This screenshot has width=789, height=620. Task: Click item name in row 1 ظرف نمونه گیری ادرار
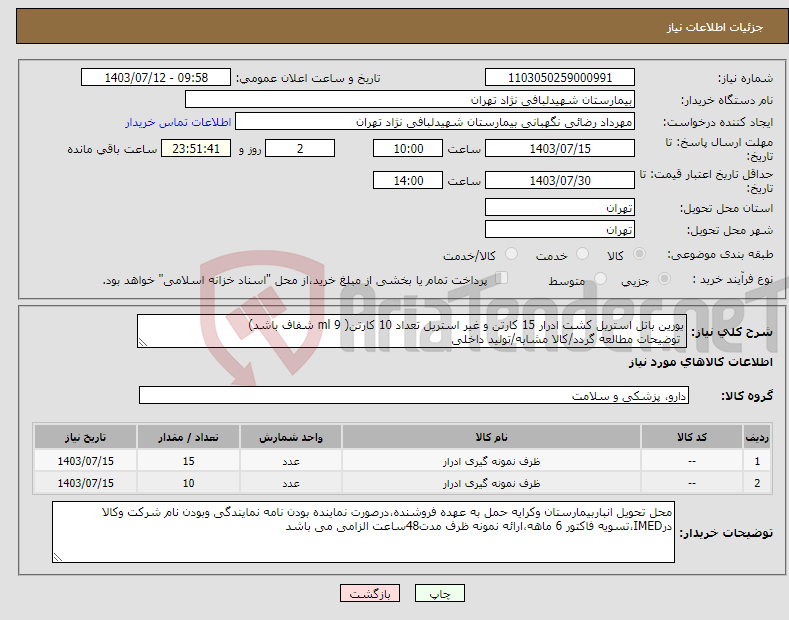click(491, 461)
